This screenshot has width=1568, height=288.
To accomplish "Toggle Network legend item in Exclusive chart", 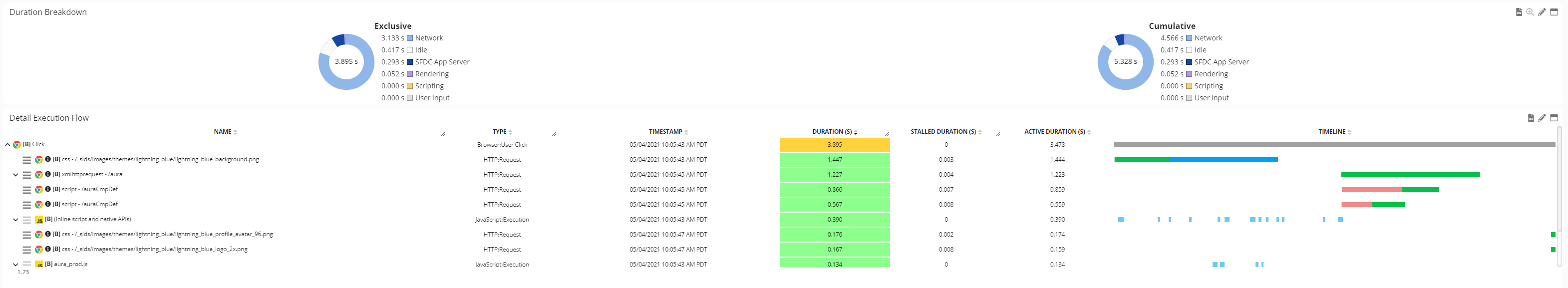I will 428,38.
